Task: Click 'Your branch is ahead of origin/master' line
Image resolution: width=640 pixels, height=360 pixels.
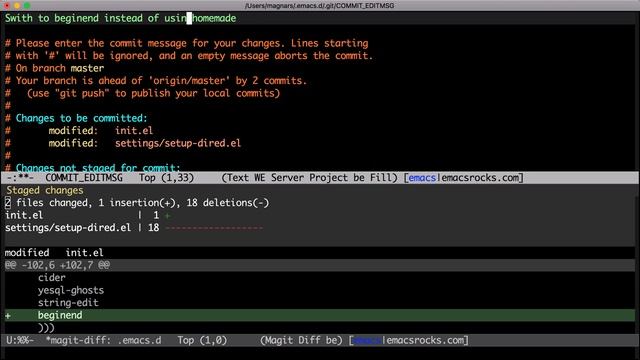Action: click(x=156, y=81)
